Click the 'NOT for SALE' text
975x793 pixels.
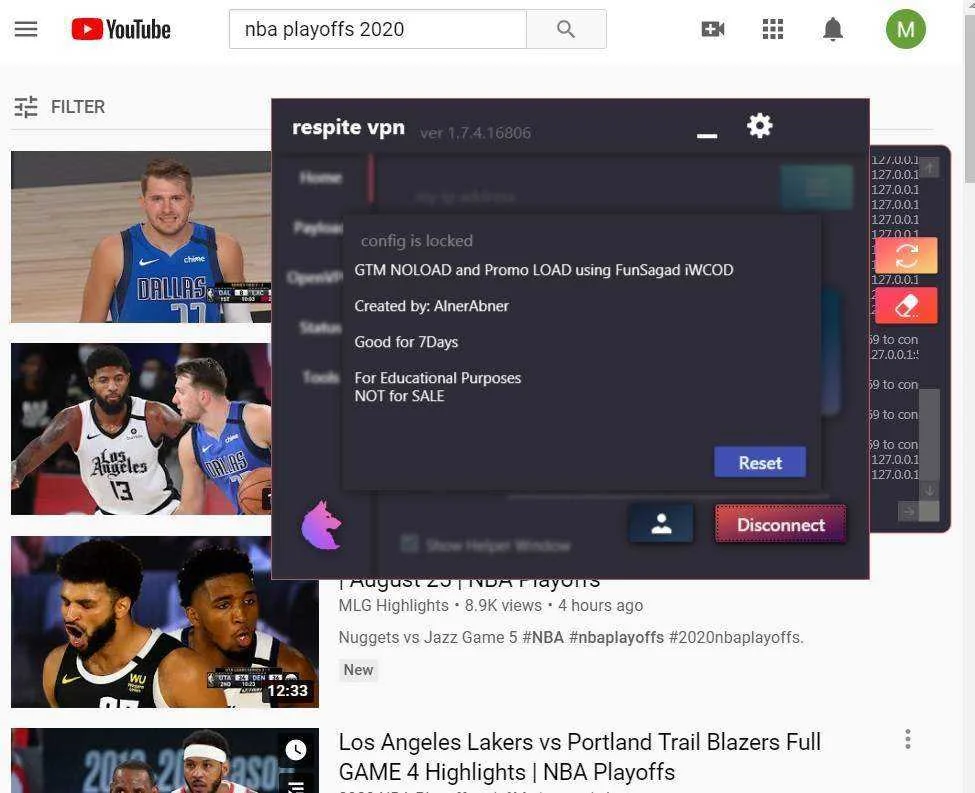coord(399,396)
